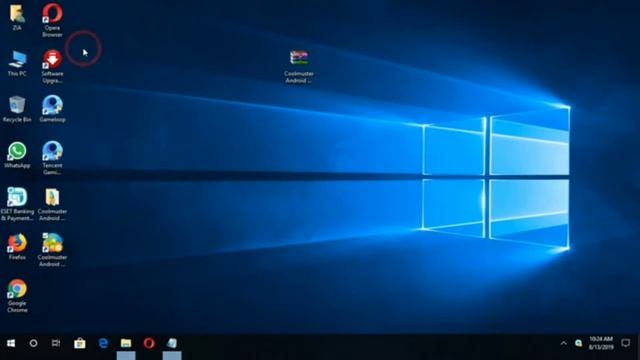Open the taskbar clock and calendar
This screenshot has width=640, height=360.
click(x=601, y=343)
